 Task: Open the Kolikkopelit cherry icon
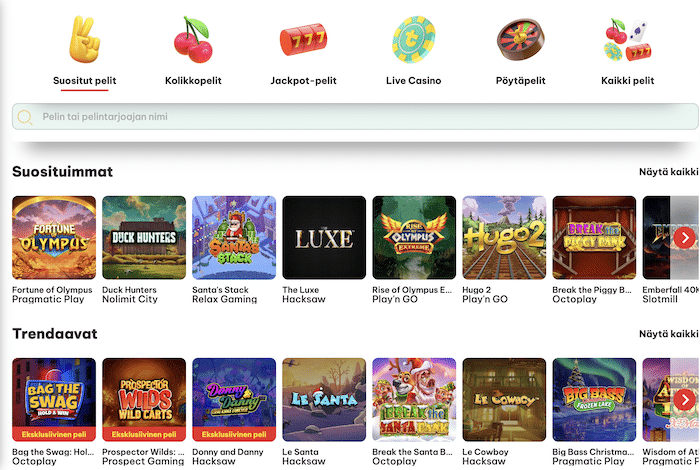point(193,40)
